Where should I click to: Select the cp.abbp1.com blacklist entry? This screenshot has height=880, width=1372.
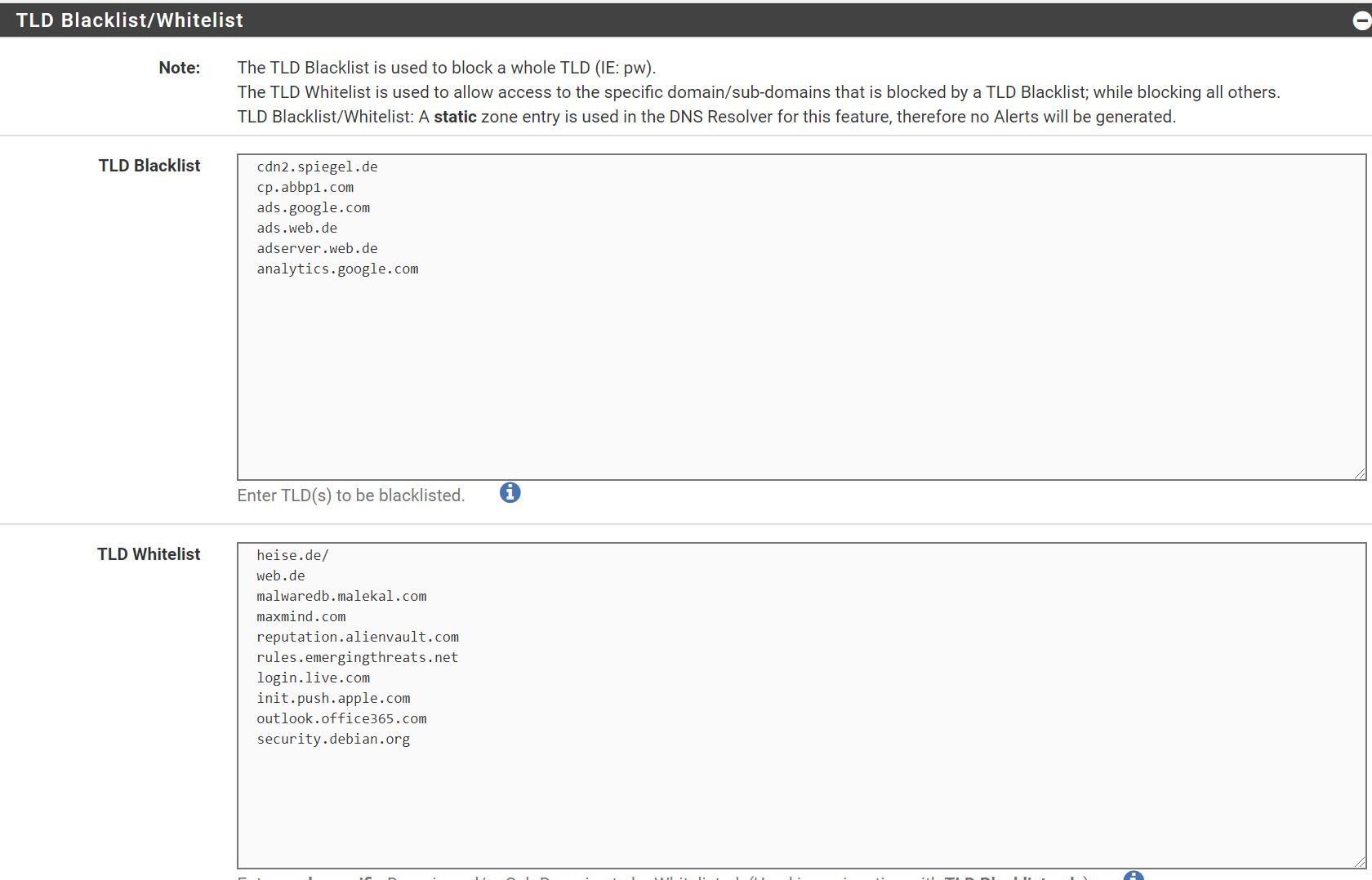pos(305,187)
